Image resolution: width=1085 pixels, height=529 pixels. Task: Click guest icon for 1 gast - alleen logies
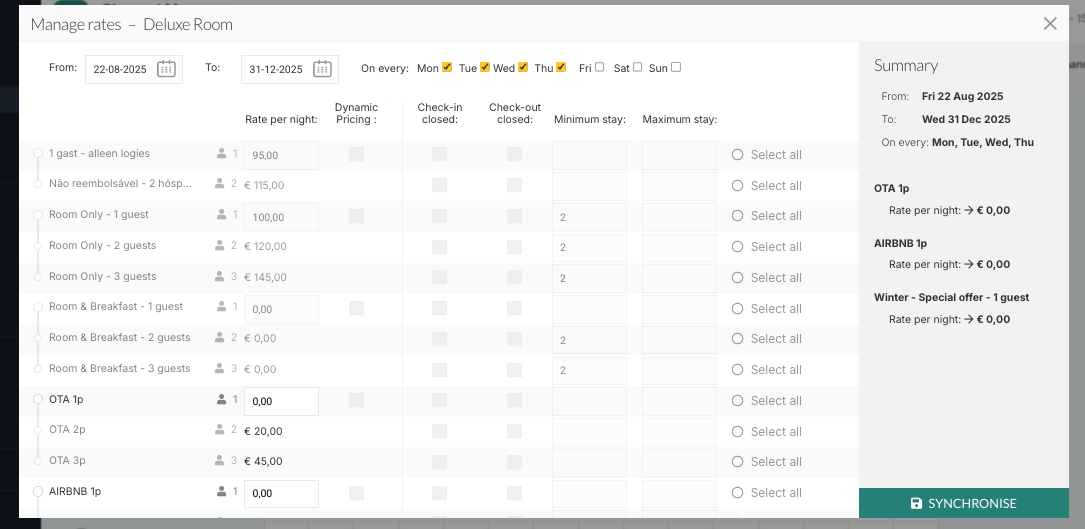221,154
